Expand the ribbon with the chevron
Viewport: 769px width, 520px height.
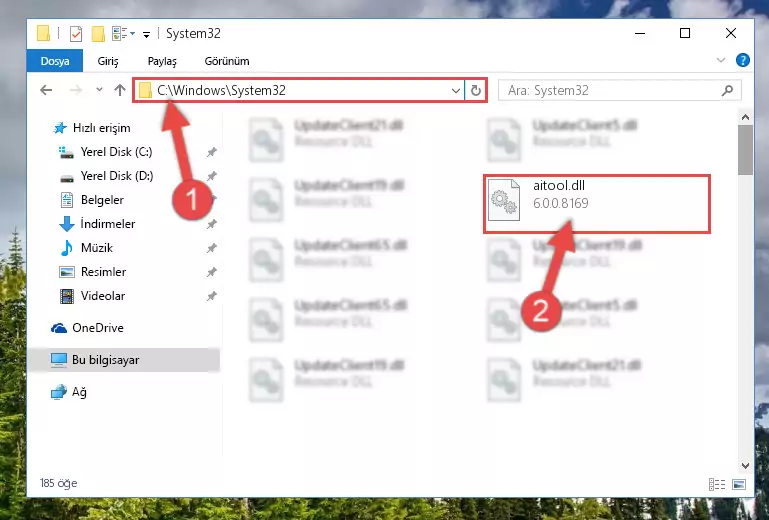[x=720, y=60]
